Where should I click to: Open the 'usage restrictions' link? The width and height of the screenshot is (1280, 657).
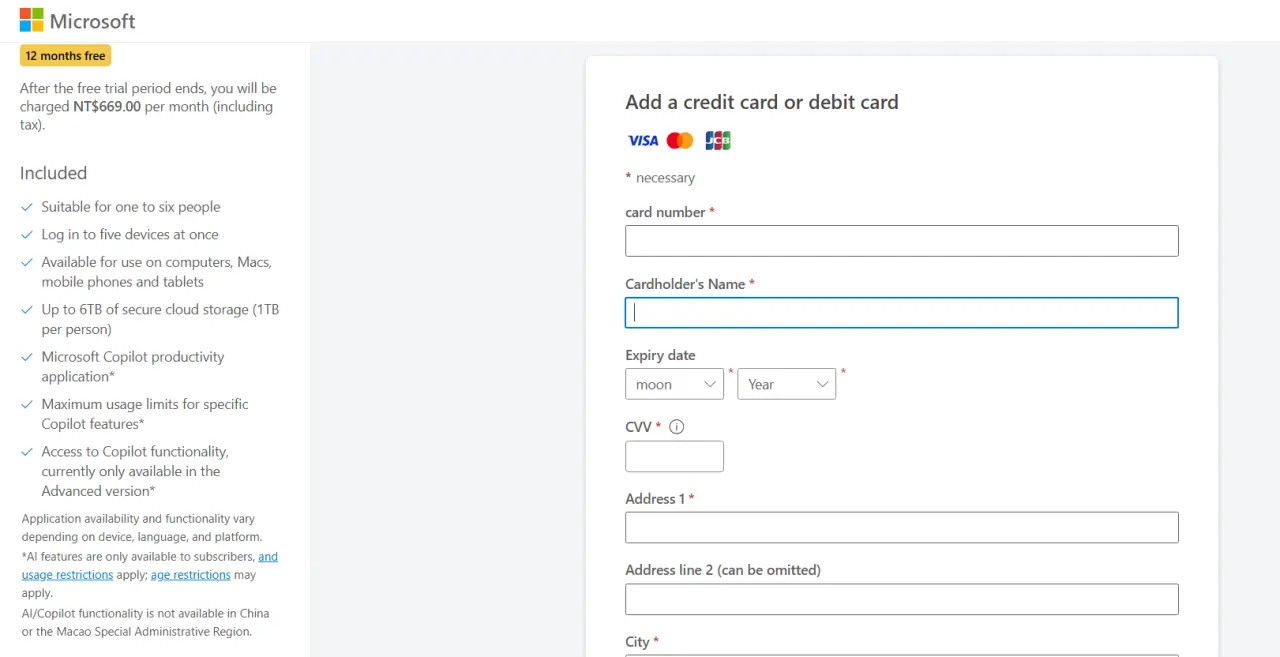[x=68, y=575]
